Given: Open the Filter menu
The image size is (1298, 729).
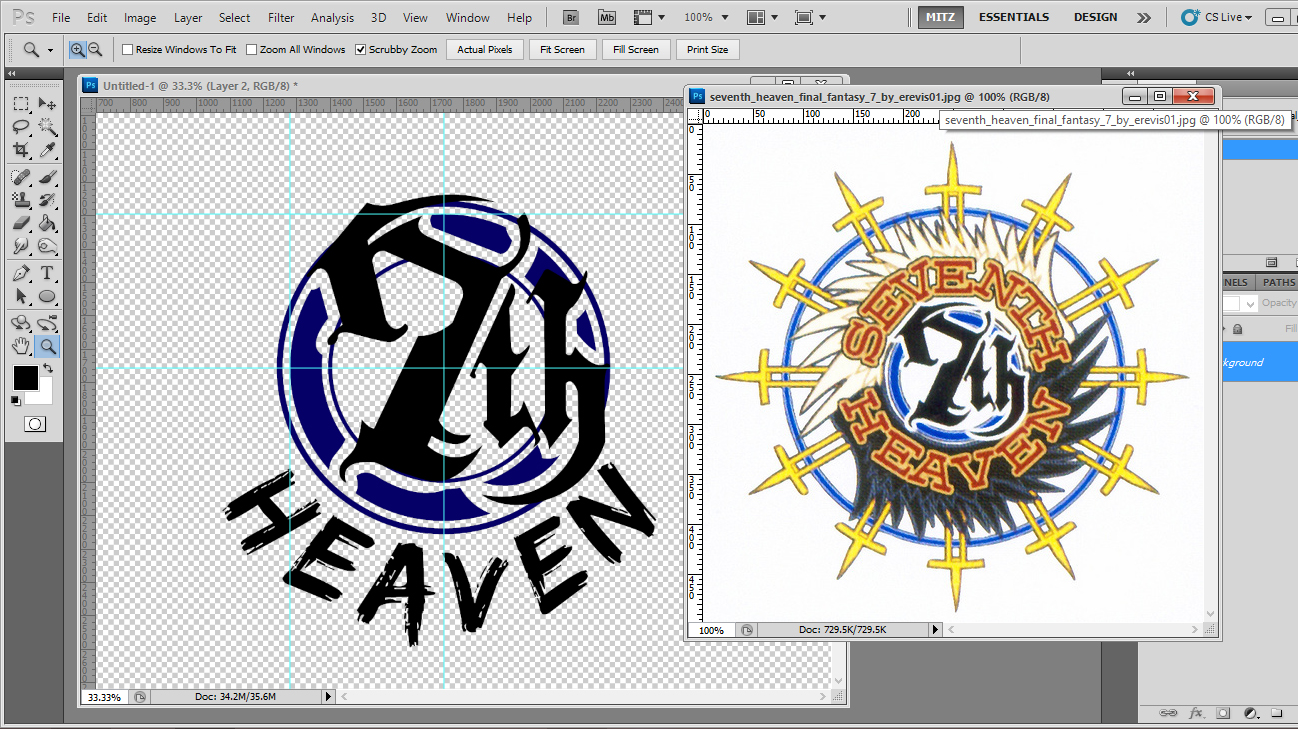Looking at the screenshot, I should 281,17.
